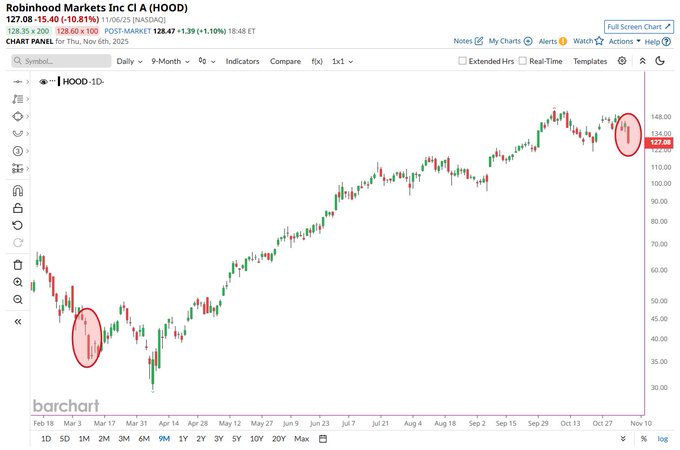Open the measurement tools icon
The image size is (680, 450).
[x=17, y=168]
